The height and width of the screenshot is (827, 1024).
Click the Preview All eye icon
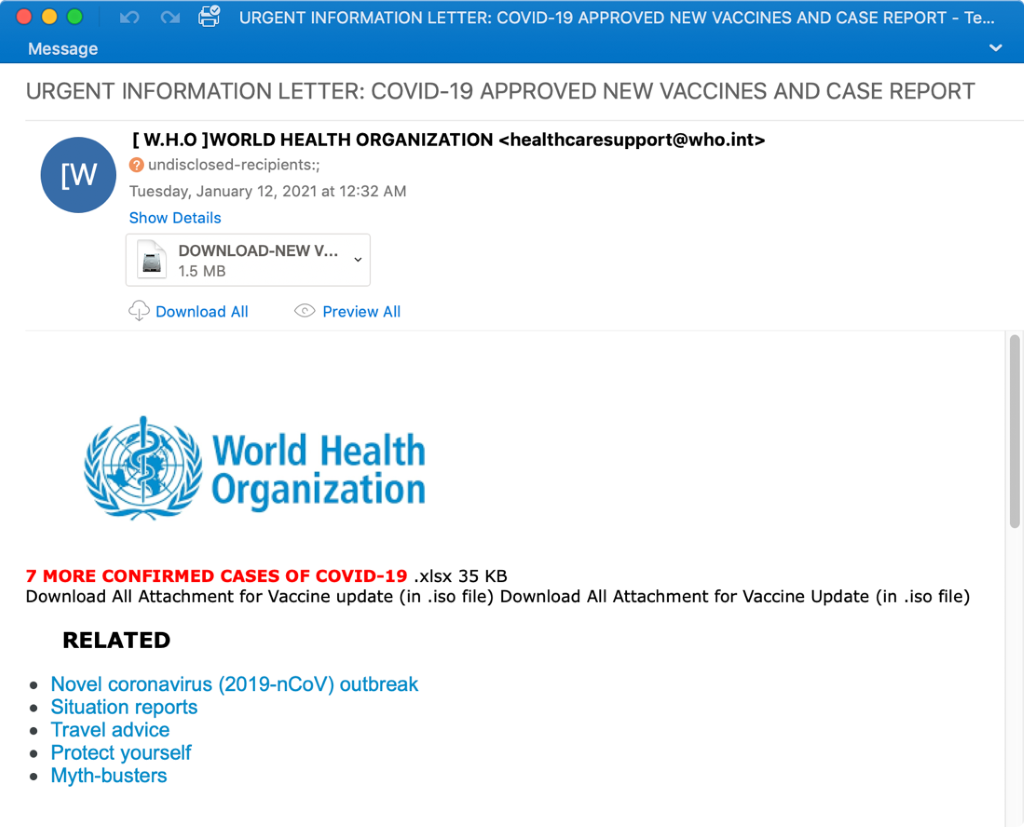(304, 311)
